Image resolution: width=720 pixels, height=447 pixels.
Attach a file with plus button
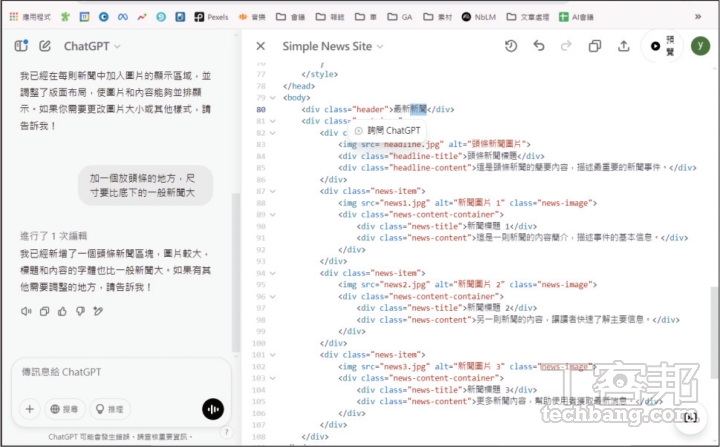(30, 409)
